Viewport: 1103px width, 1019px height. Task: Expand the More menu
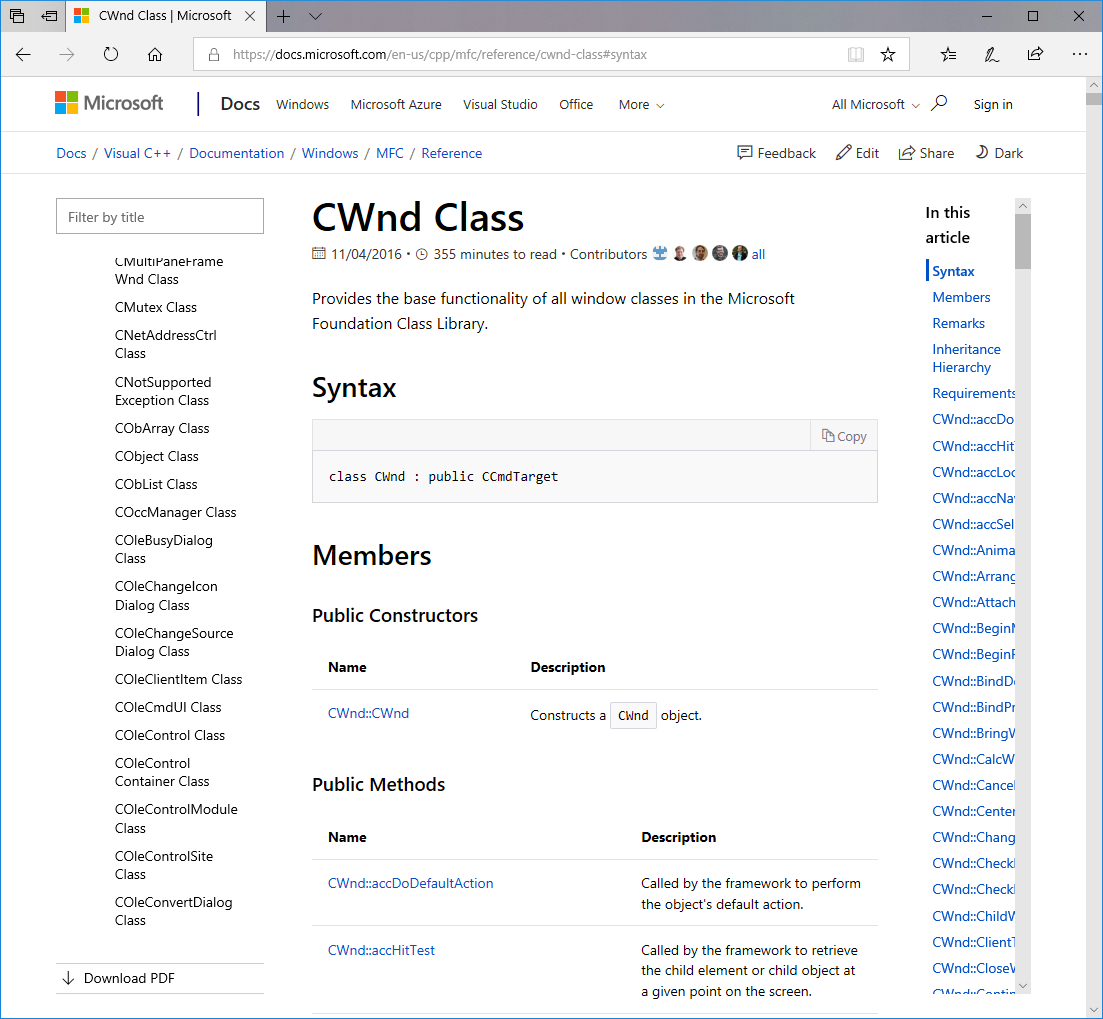(x=641, y=104)
